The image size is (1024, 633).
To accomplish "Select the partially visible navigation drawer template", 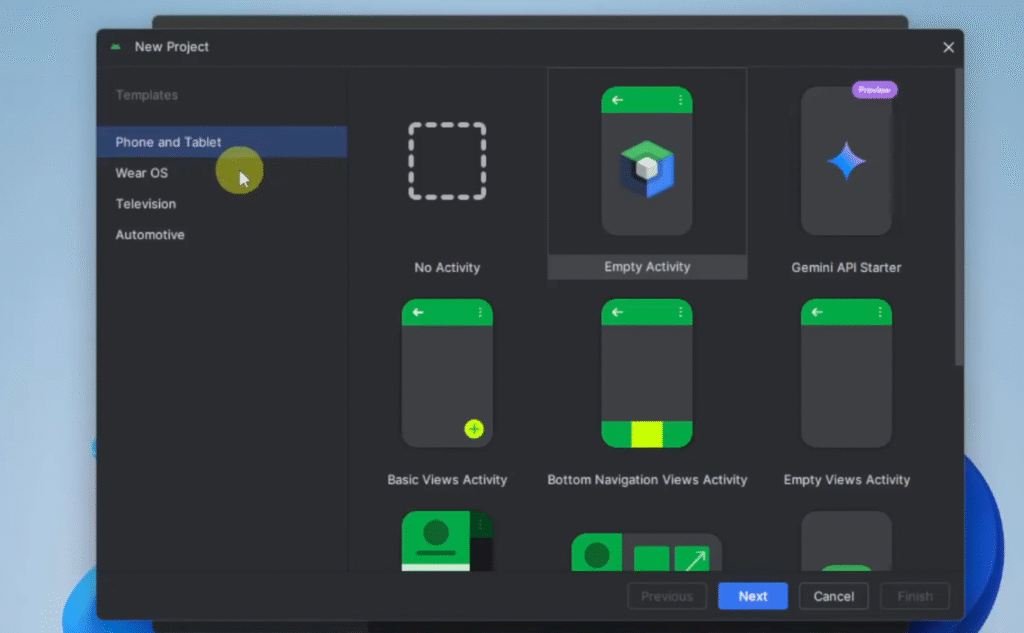I will (447, 541).
